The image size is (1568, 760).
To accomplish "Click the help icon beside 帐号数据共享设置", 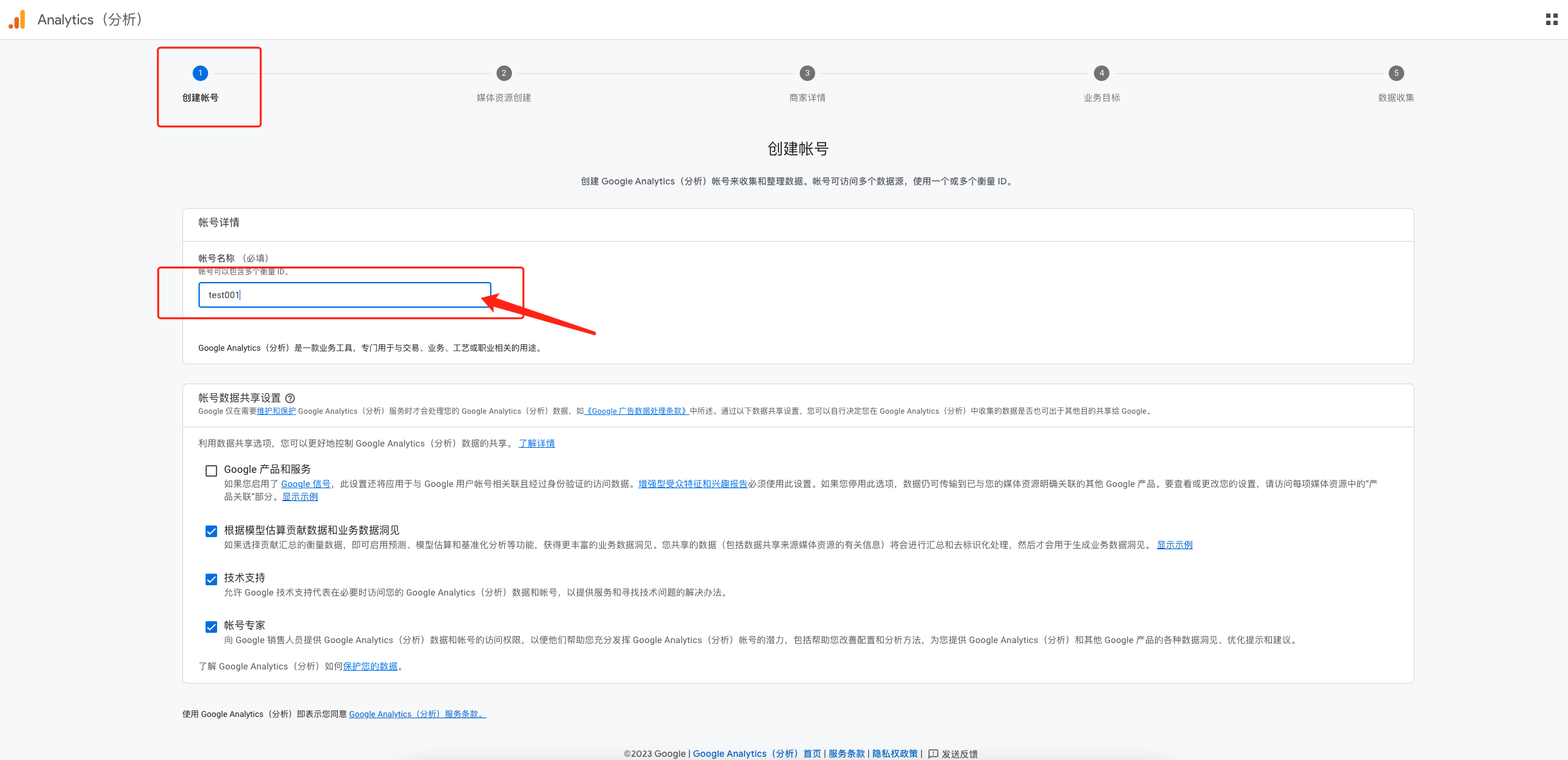I will pos(290,398).
